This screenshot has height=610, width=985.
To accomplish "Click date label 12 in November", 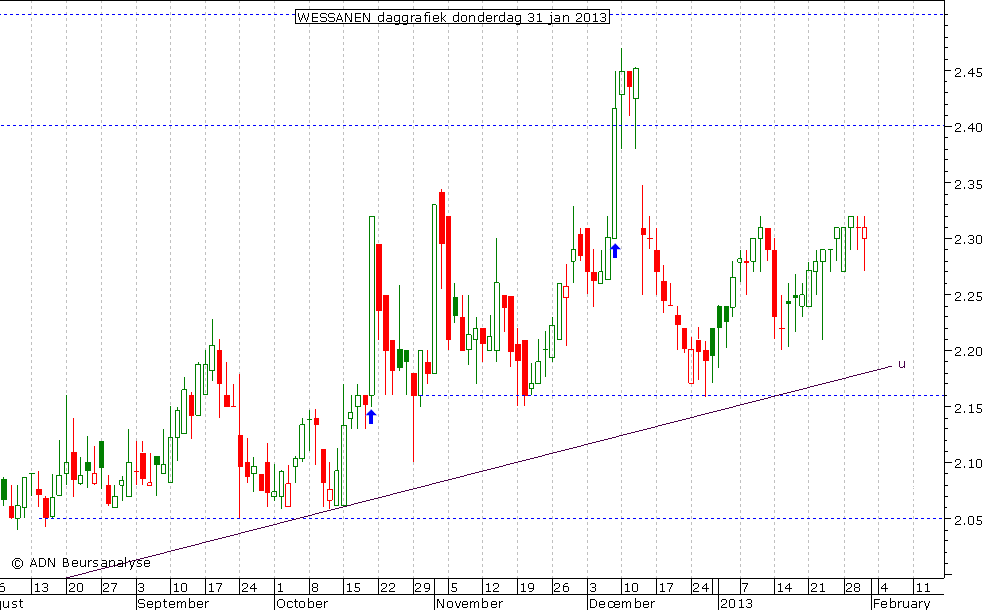I will point(492,588).
